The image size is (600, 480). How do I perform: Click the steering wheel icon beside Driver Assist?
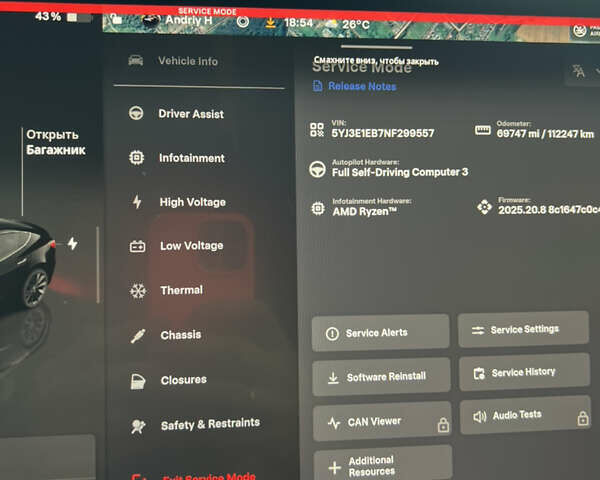[x=136, y=113]
